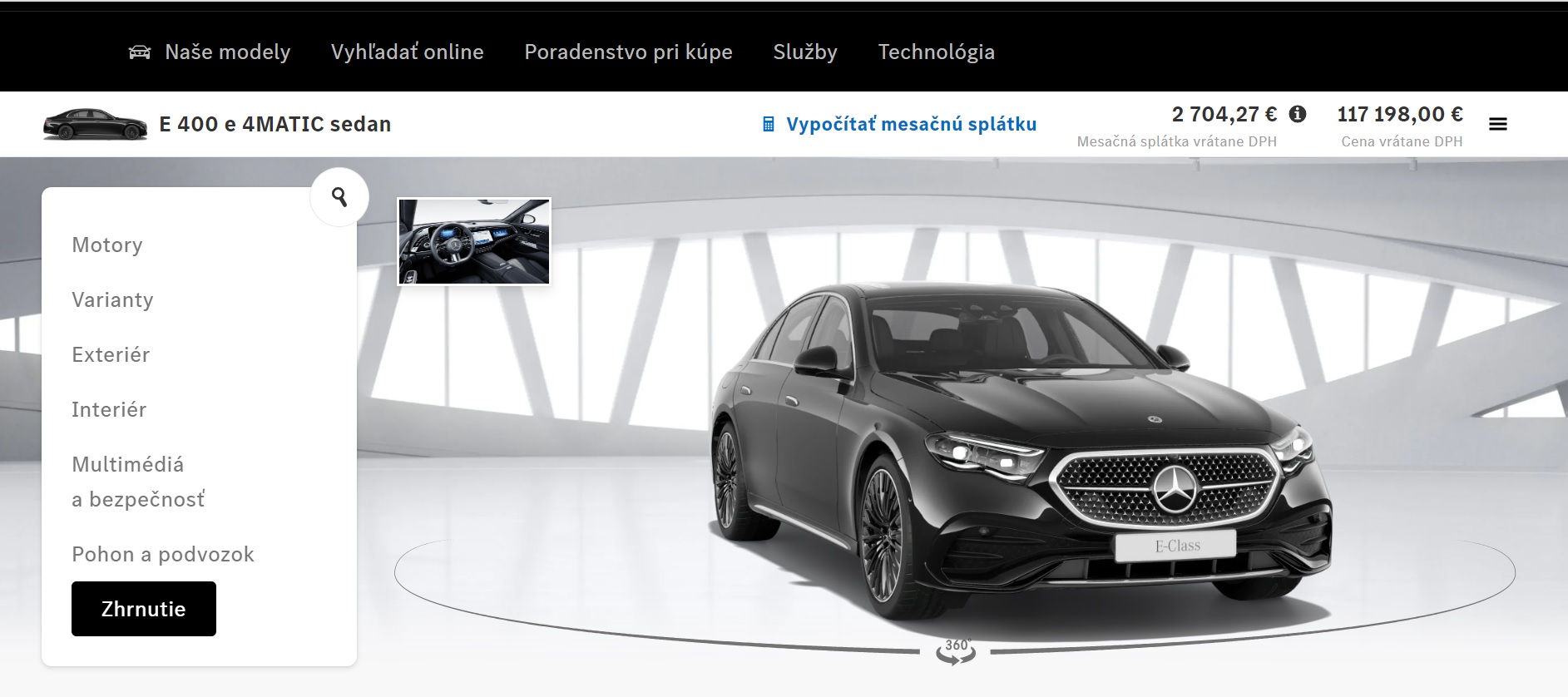Go to Multimédiá a bezpečnosť section
This screenshot has height=697, width=1568.
pyautogui.click(x=138, y=482)
